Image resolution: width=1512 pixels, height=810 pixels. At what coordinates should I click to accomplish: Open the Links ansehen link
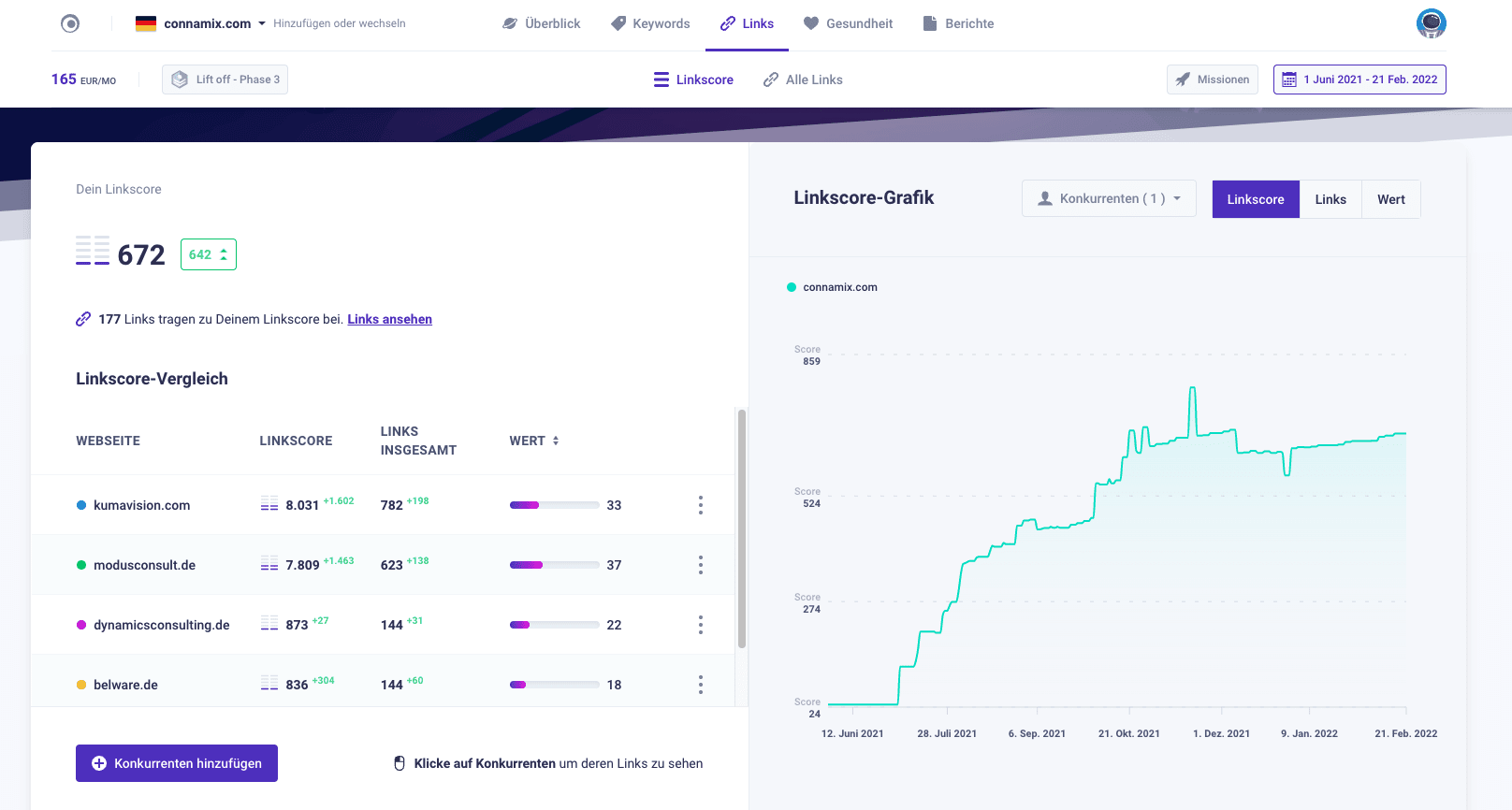pyautogui.click(x=389, y=319)
